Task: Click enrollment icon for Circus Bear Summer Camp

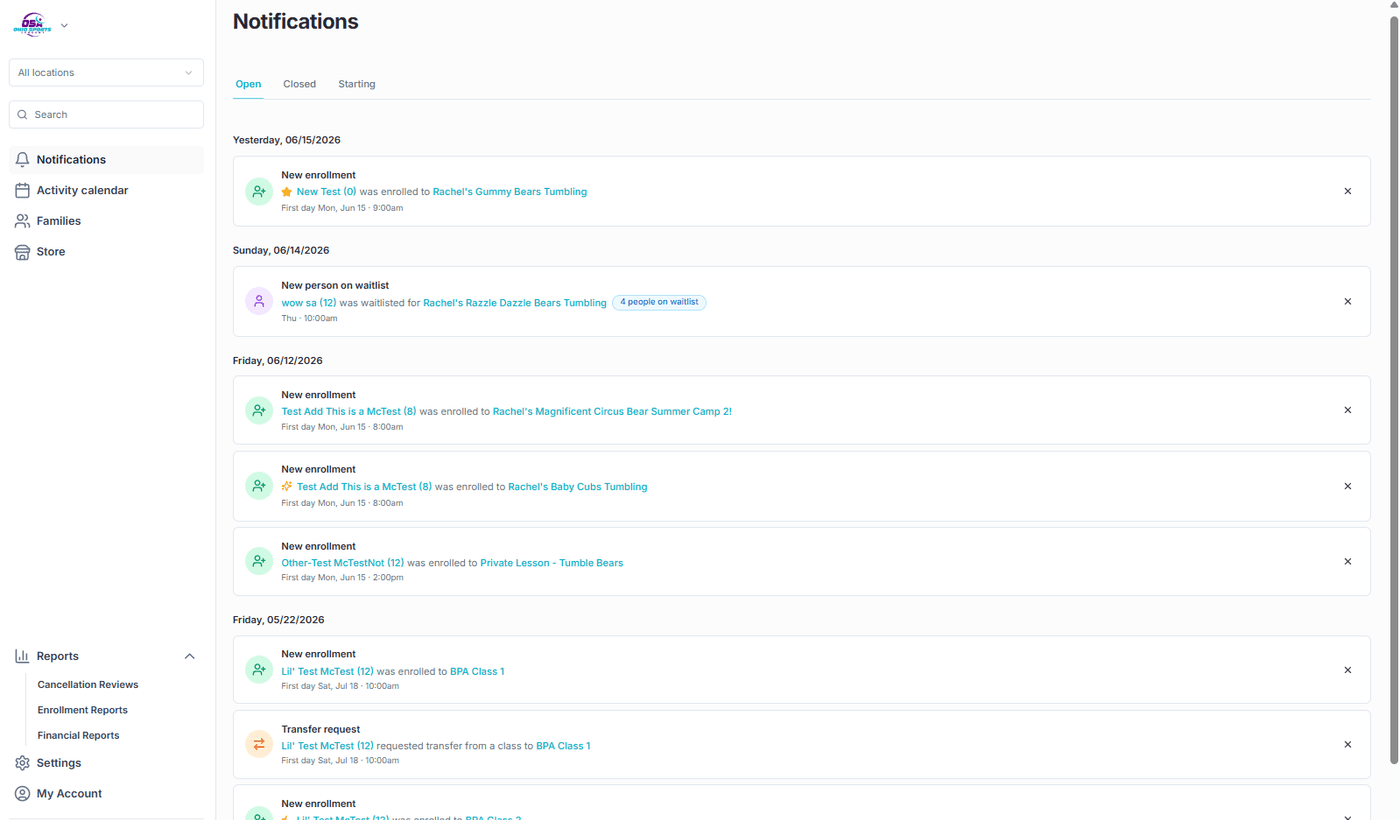Action: click(x=259, y=410)
